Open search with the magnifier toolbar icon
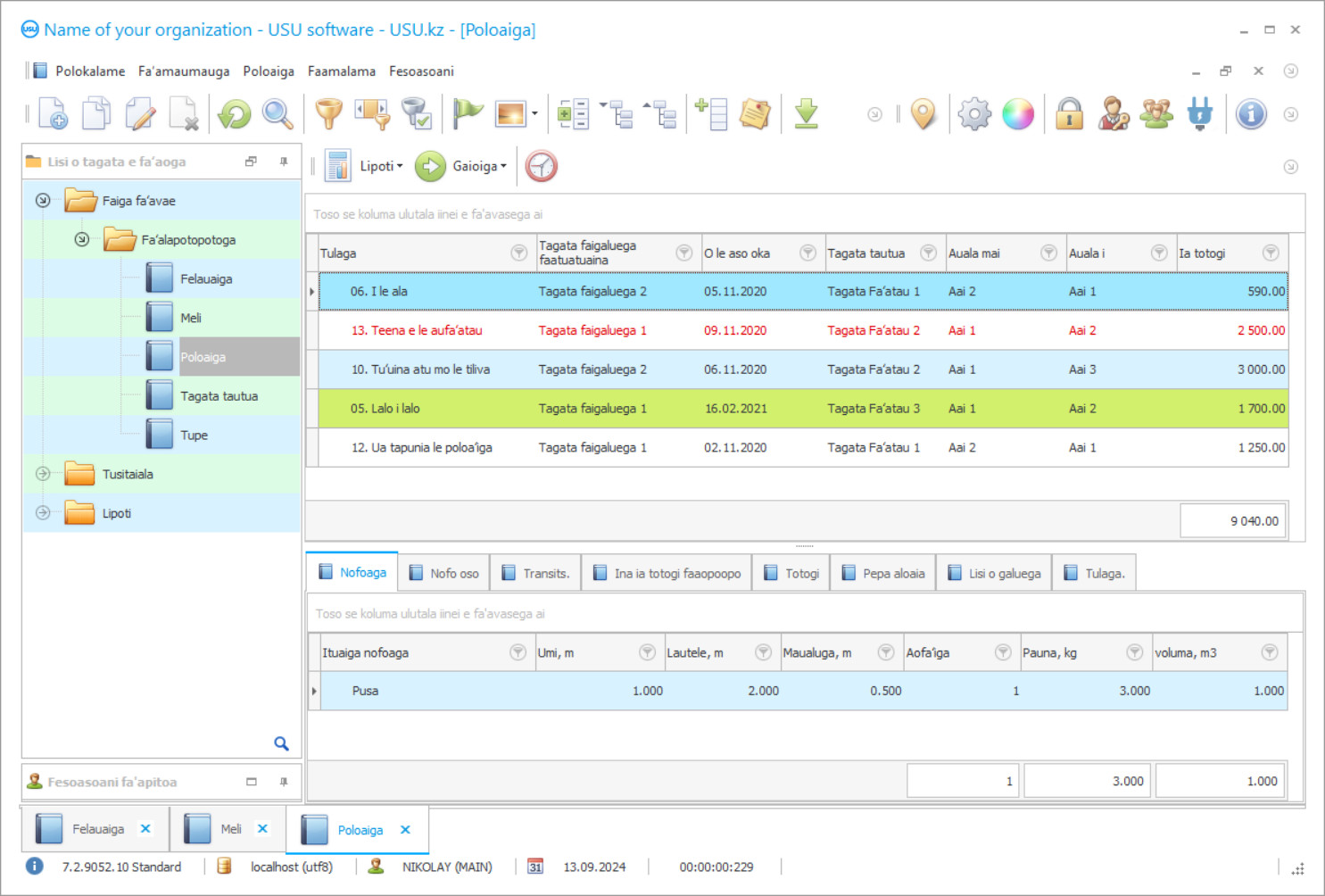 click(277, 113)
